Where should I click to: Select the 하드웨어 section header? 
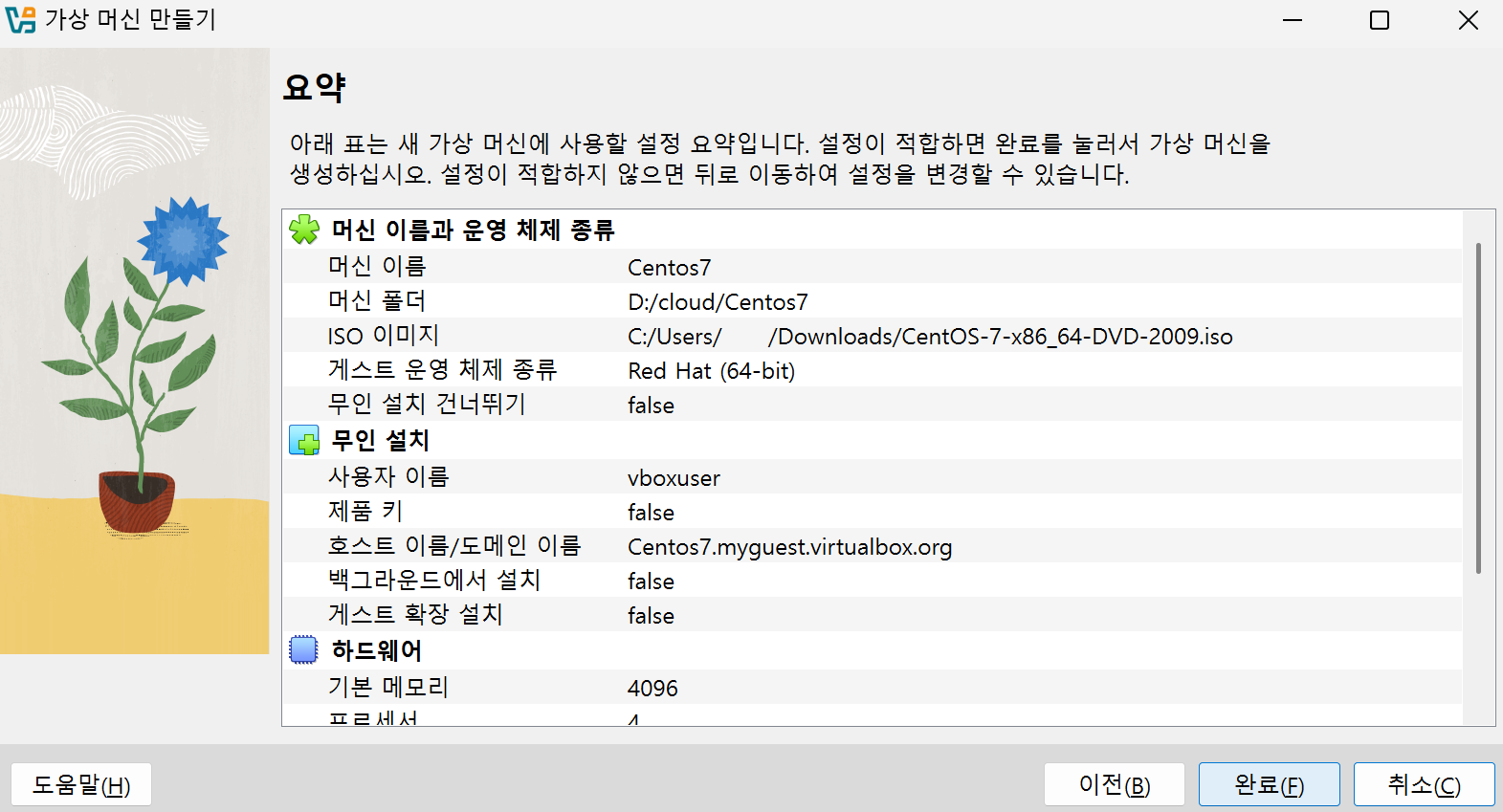tap(376, 650)
